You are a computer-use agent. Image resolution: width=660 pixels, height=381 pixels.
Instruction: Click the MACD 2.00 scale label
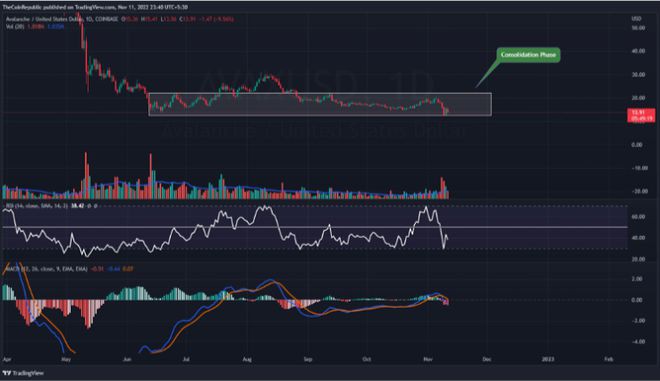[637, 279]
